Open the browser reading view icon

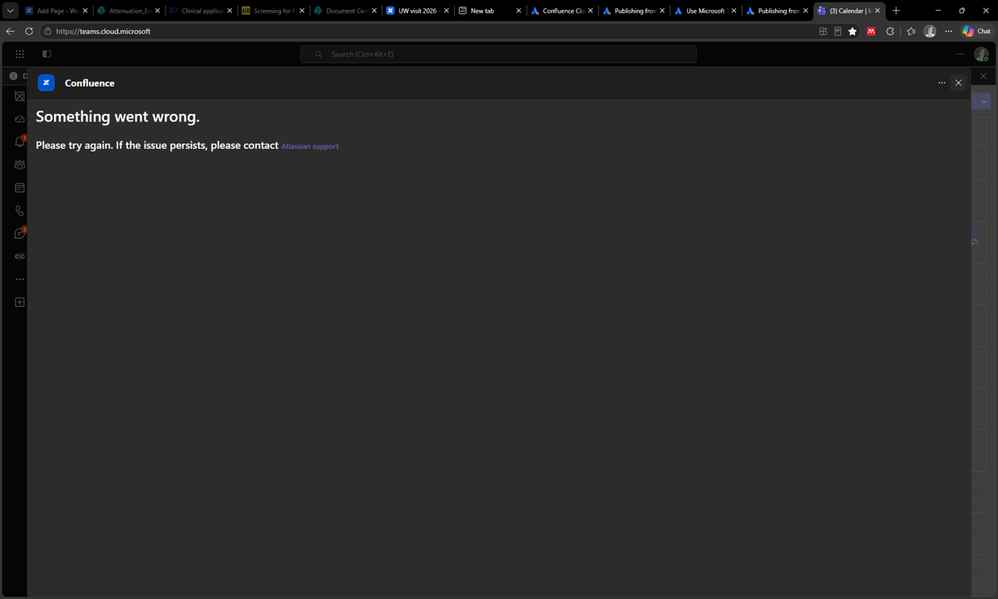point(838,31)
